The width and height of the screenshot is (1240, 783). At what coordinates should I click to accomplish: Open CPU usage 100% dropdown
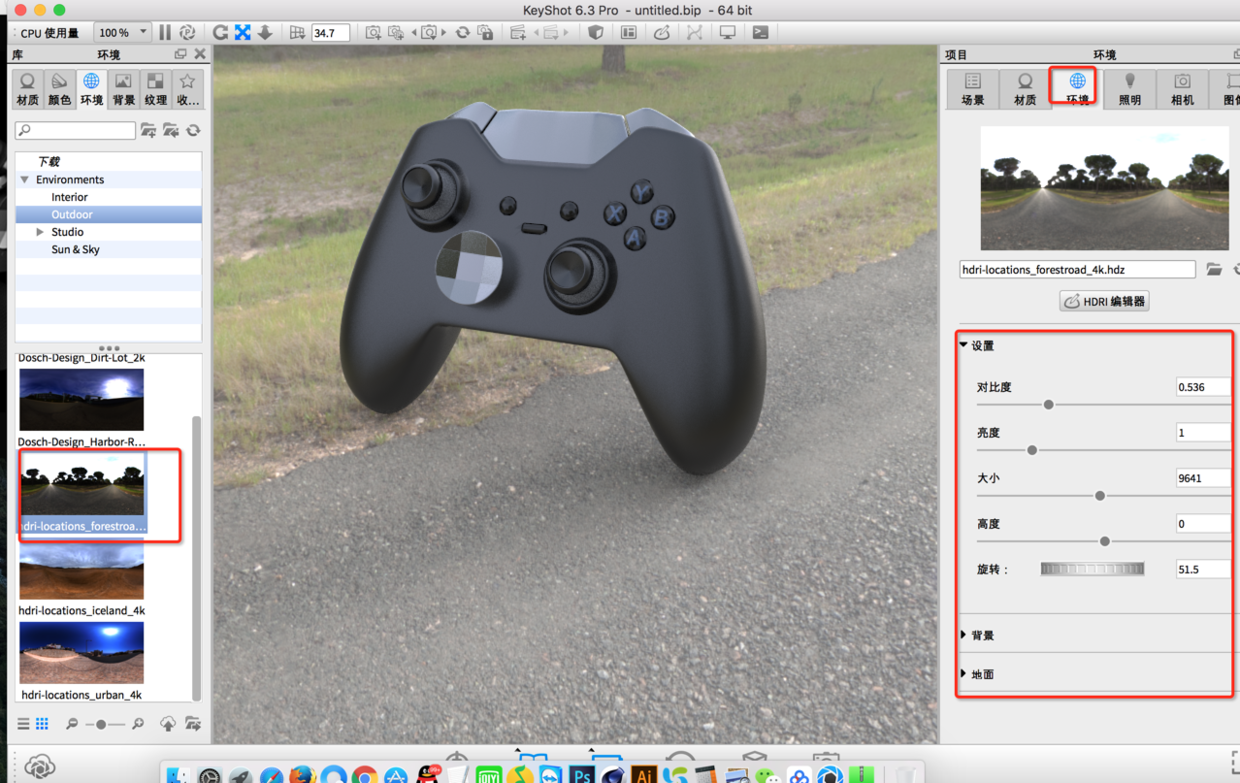coord(122,32)
